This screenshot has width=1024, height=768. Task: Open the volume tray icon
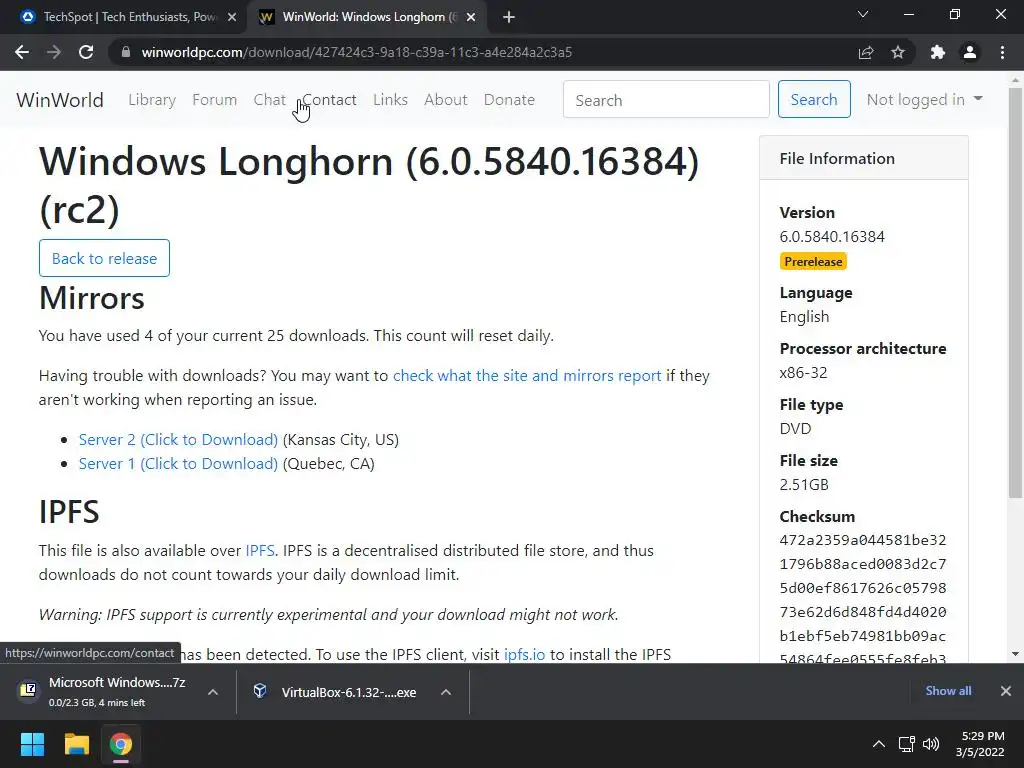coord(931,744)
